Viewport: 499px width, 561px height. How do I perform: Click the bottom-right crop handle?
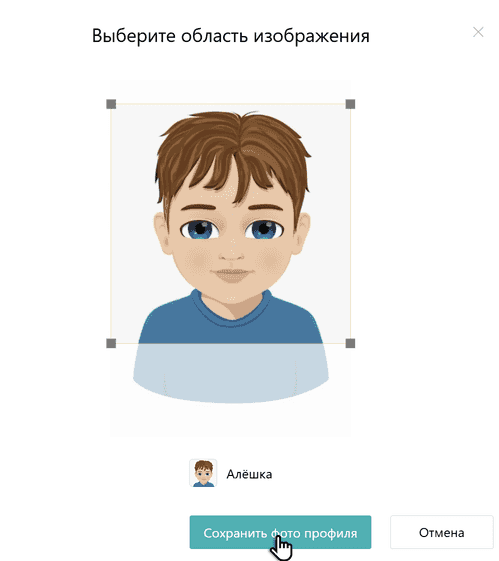(x=350, y=343)
